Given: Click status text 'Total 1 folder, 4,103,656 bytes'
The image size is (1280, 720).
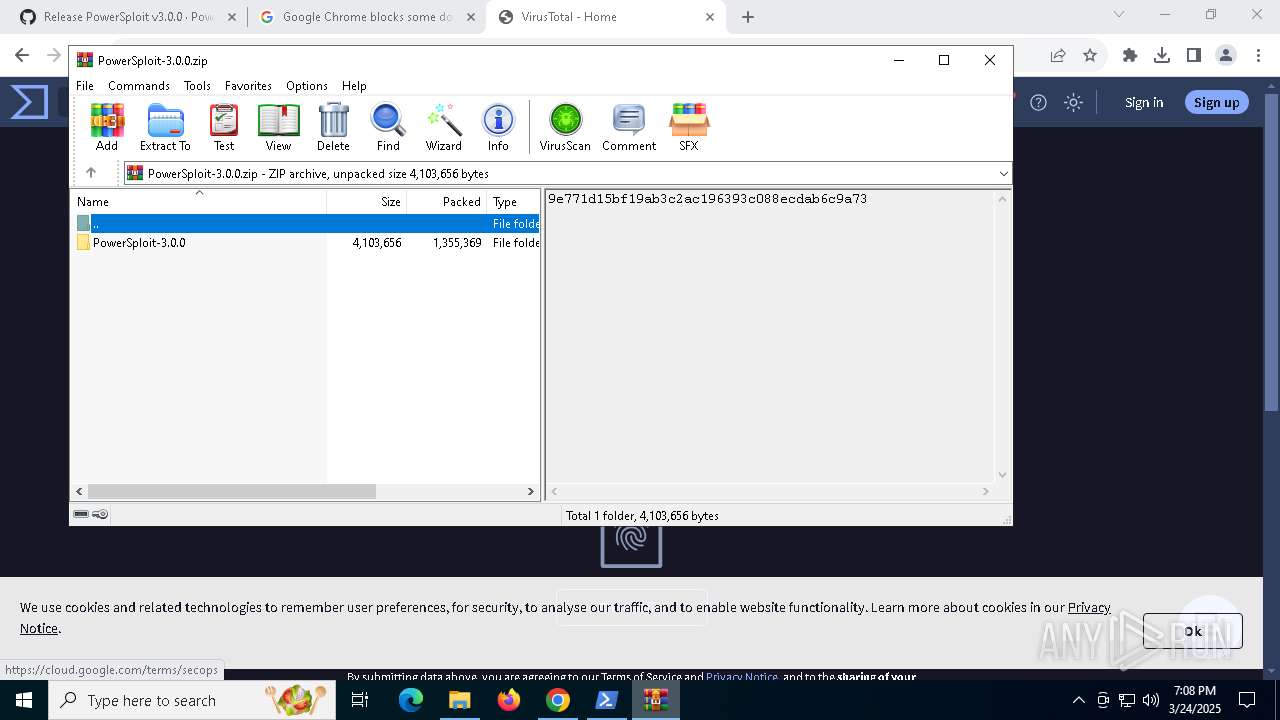Looking at the screenshot, I should tap(642, 516).
